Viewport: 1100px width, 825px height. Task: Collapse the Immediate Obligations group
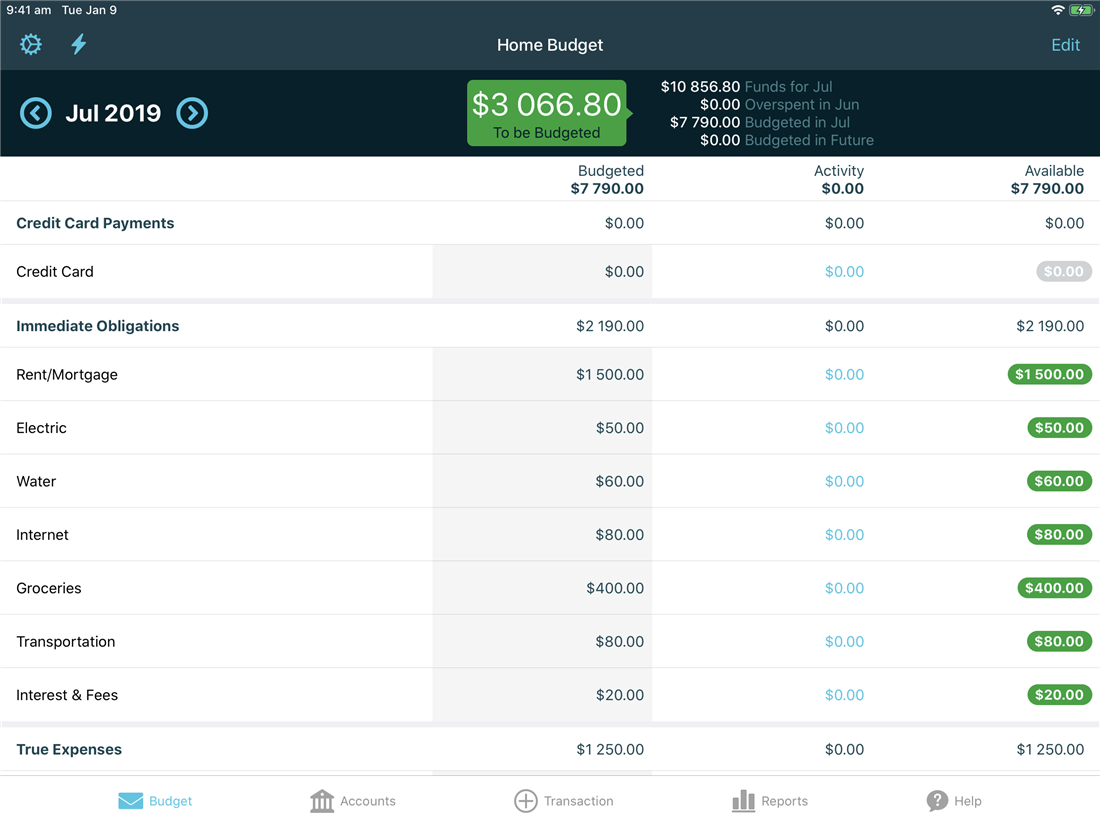click(97, 325)
